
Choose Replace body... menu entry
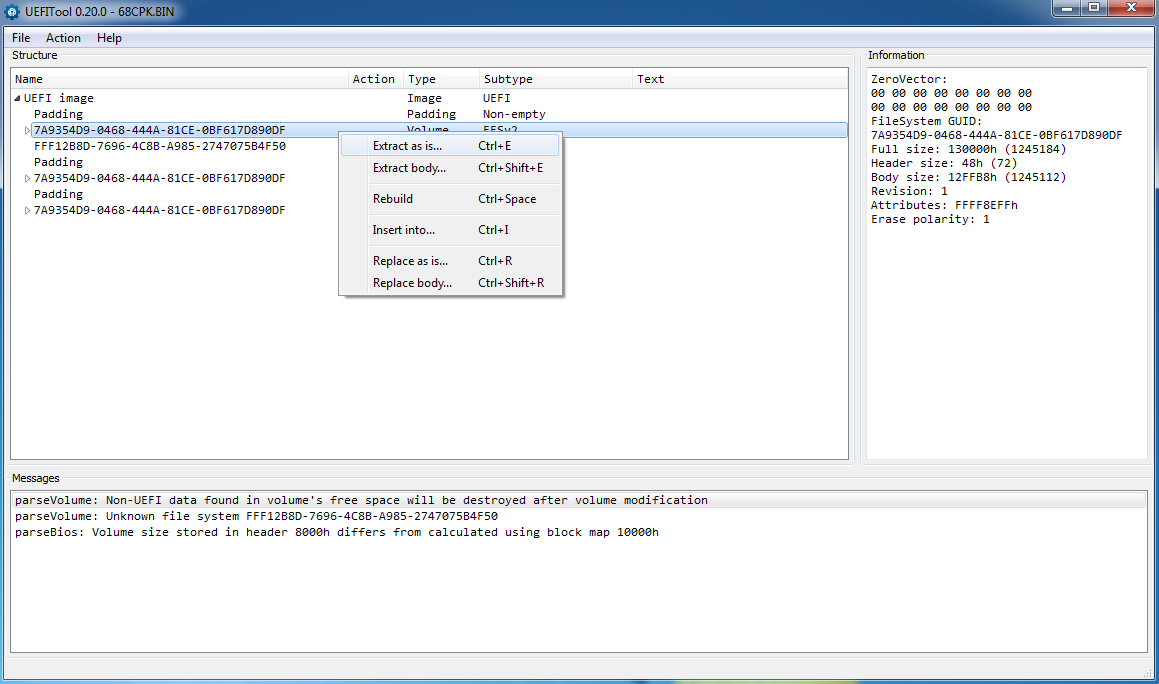(450, 283)
